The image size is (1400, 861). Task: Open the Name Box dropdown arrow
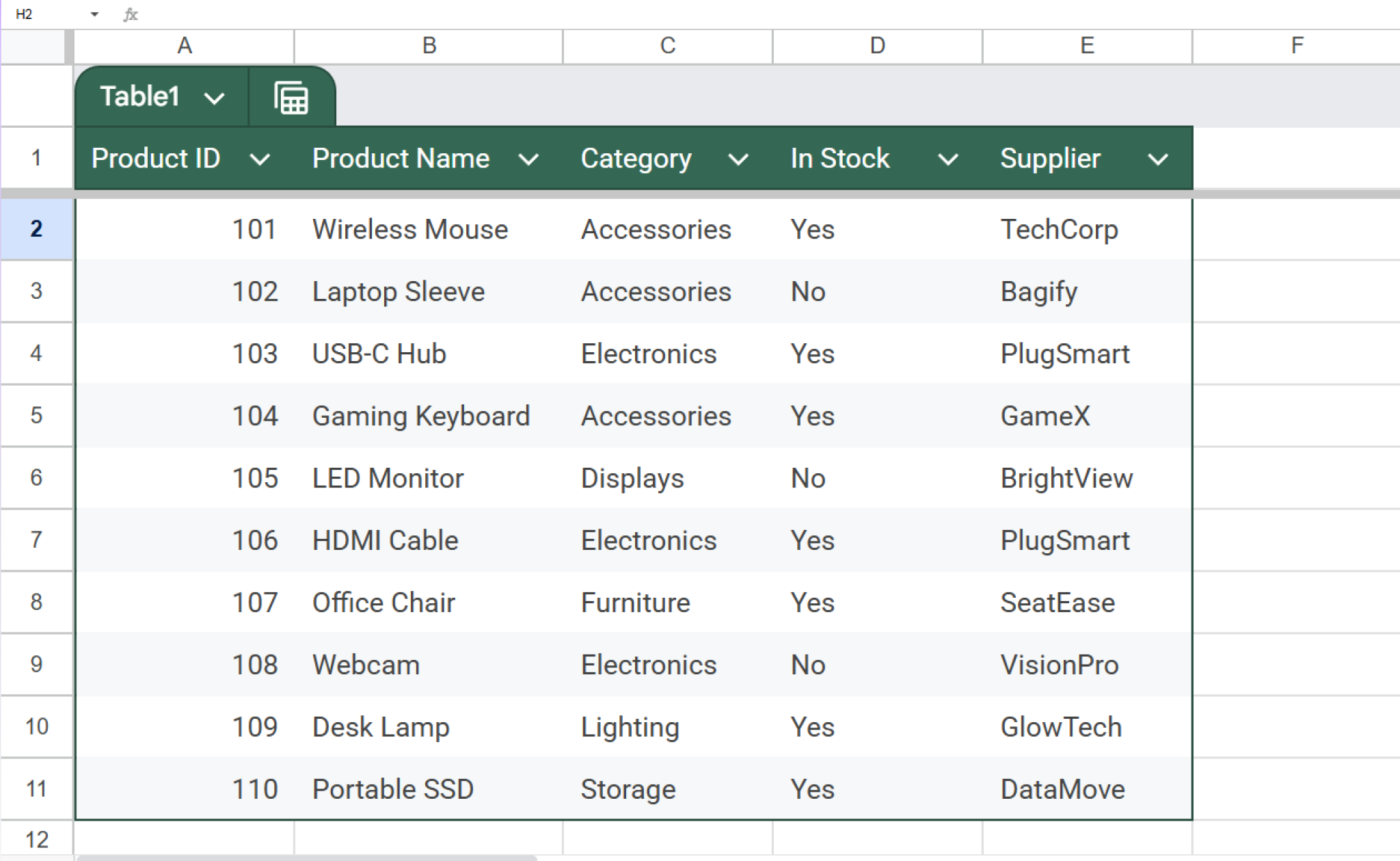click(94, 14)
